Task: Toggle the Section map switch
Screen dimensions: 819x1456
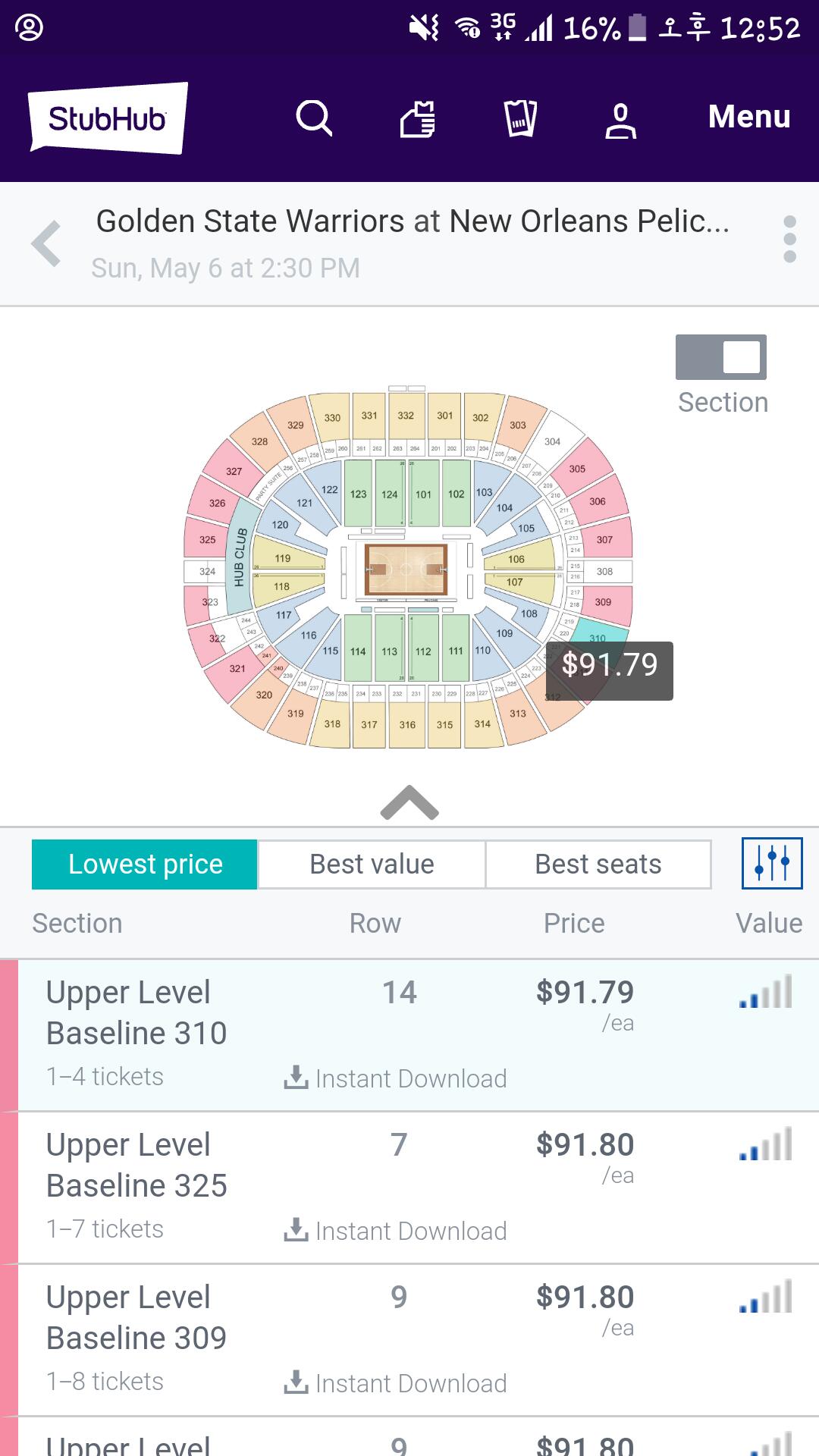Action: [721, 357]
